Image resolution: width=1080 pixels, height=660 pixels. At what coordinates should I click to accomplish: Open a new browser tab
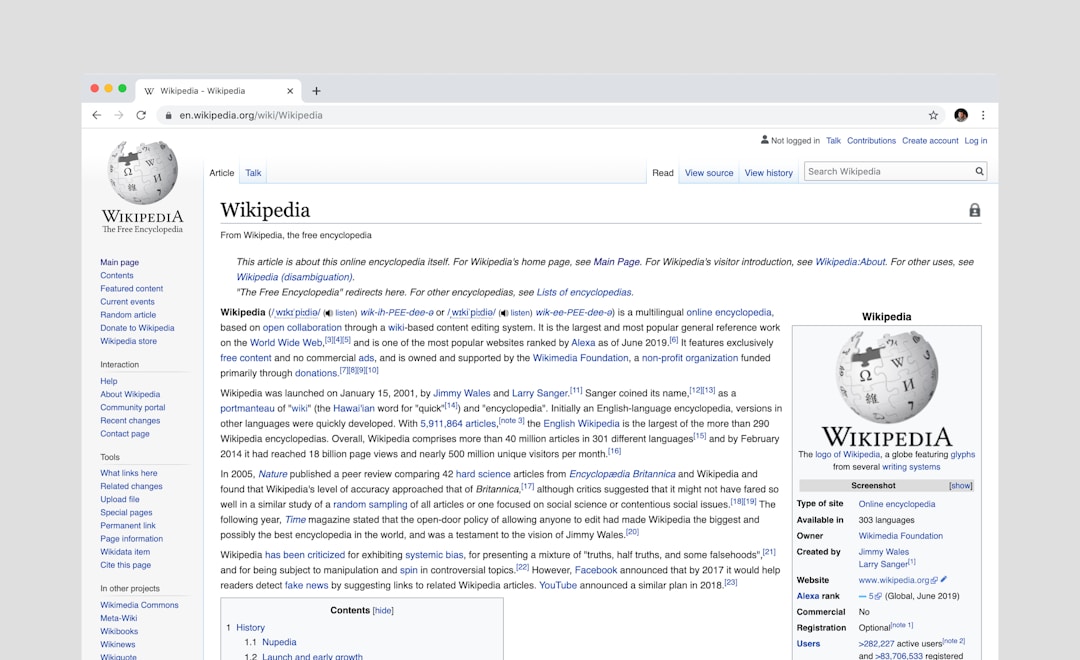point(316,90)
